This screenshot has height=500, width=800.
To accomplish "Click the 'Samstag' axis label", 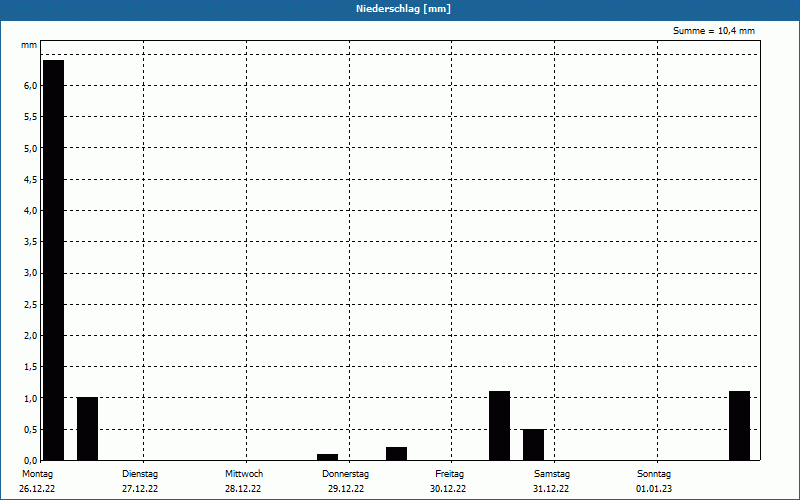I will (552, 474).
